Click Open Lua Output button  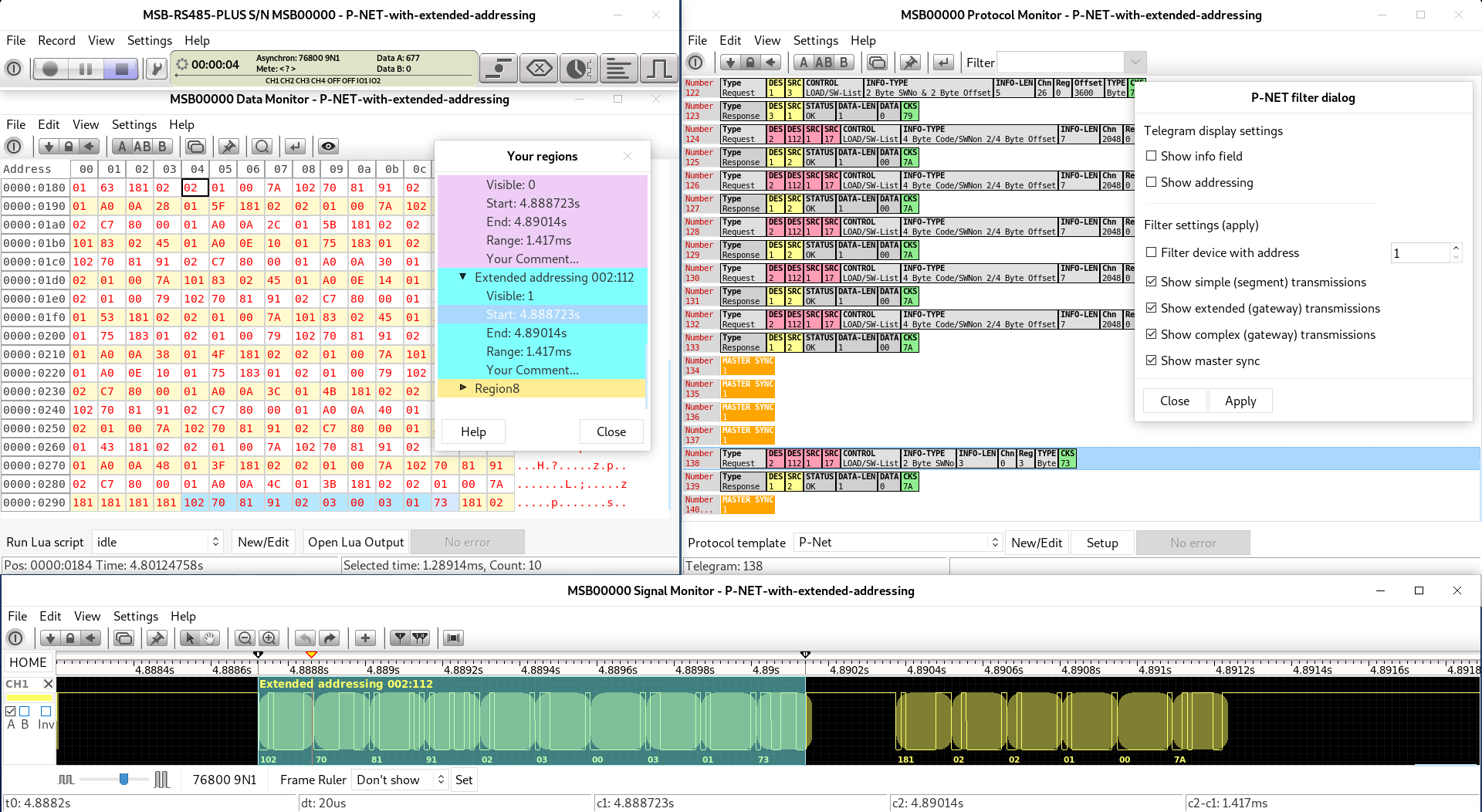pyautogui.click(x=356, y=543)
